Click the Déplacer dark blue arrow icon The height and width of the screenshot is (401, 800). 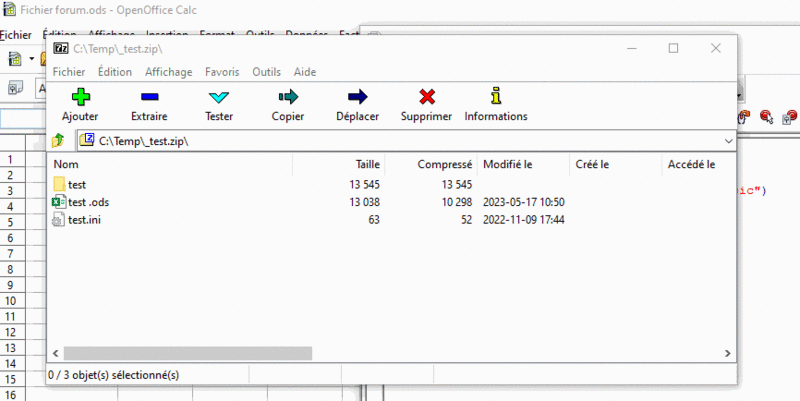click(357, 97)
